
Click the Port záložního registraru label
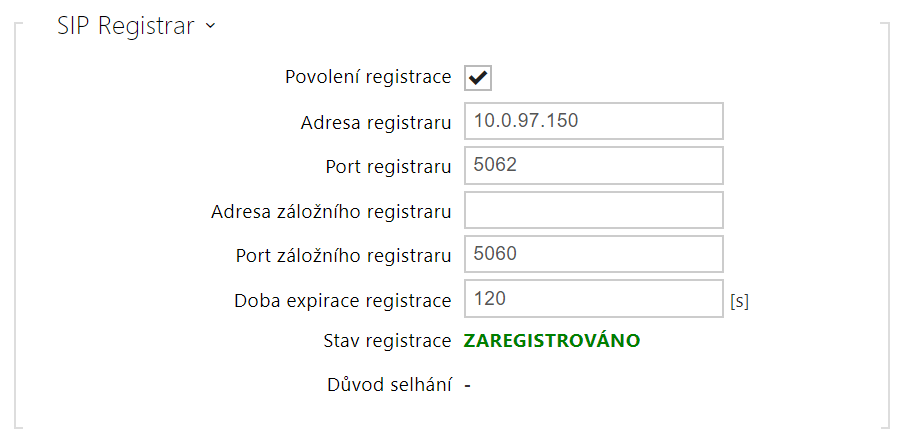[343, 255]
